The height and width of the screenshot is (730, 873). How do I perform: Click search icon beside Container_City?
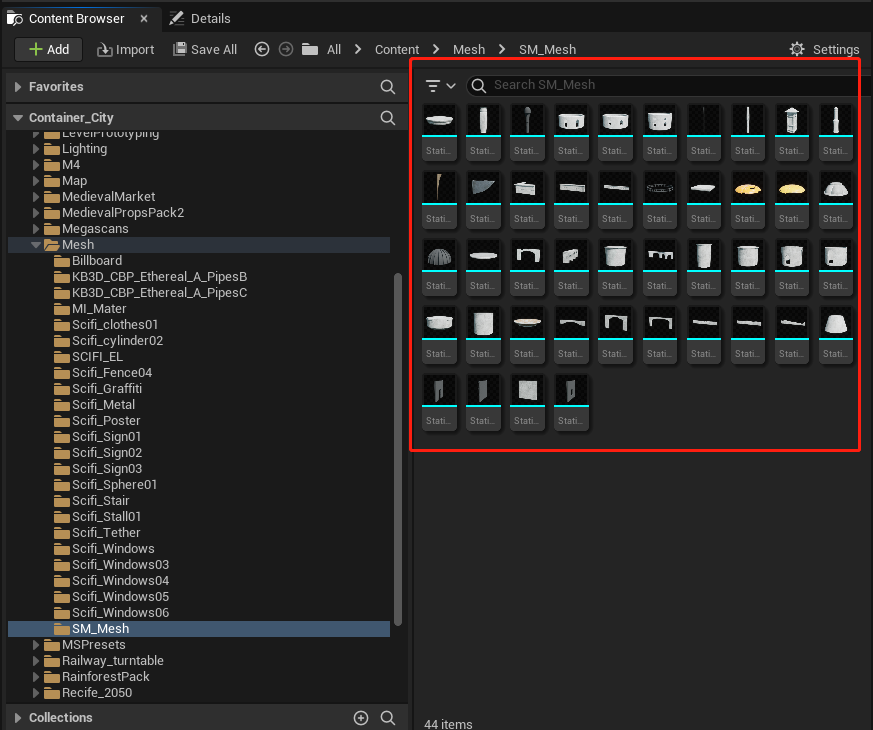(x=388, y=118)
